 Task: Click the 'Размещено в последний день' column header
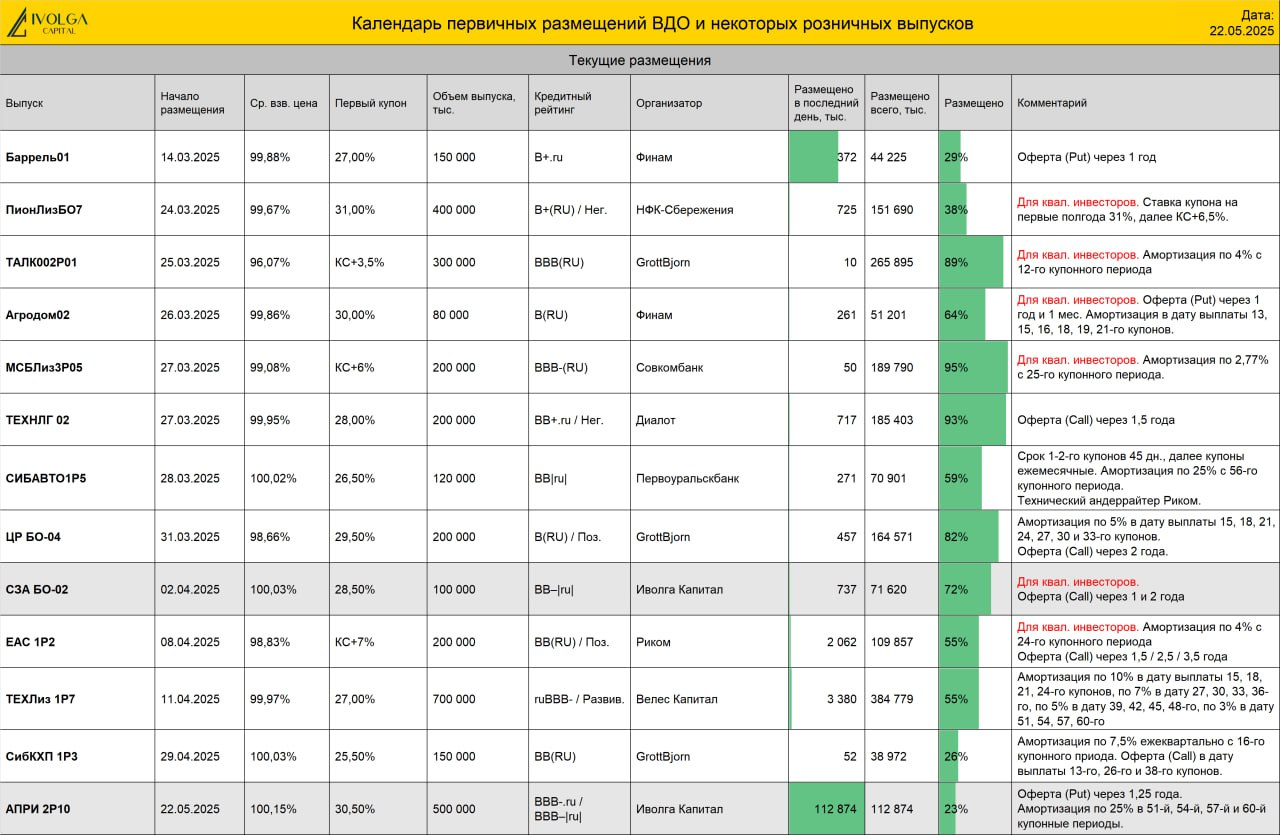(x=826, y=103)
